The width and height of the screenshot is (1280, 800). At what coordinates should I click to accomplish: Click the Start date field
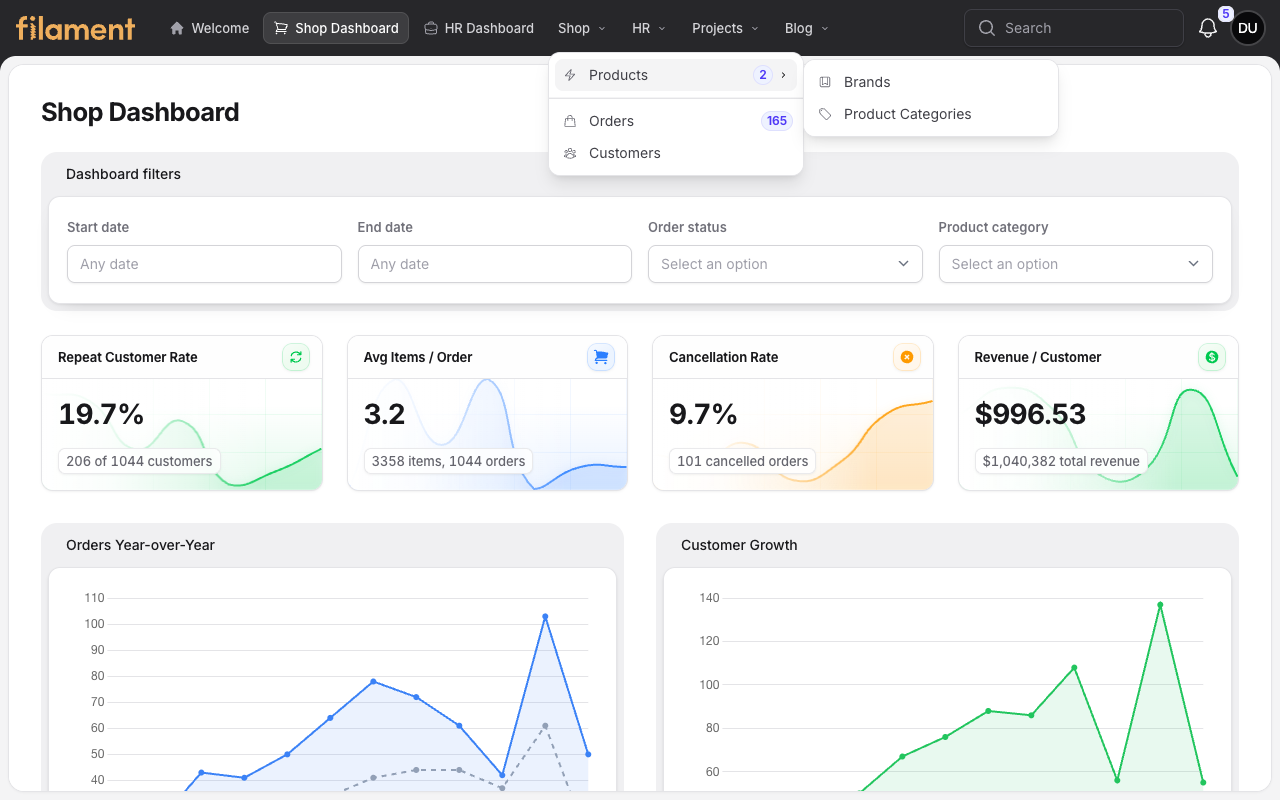[x=204, y=264]
